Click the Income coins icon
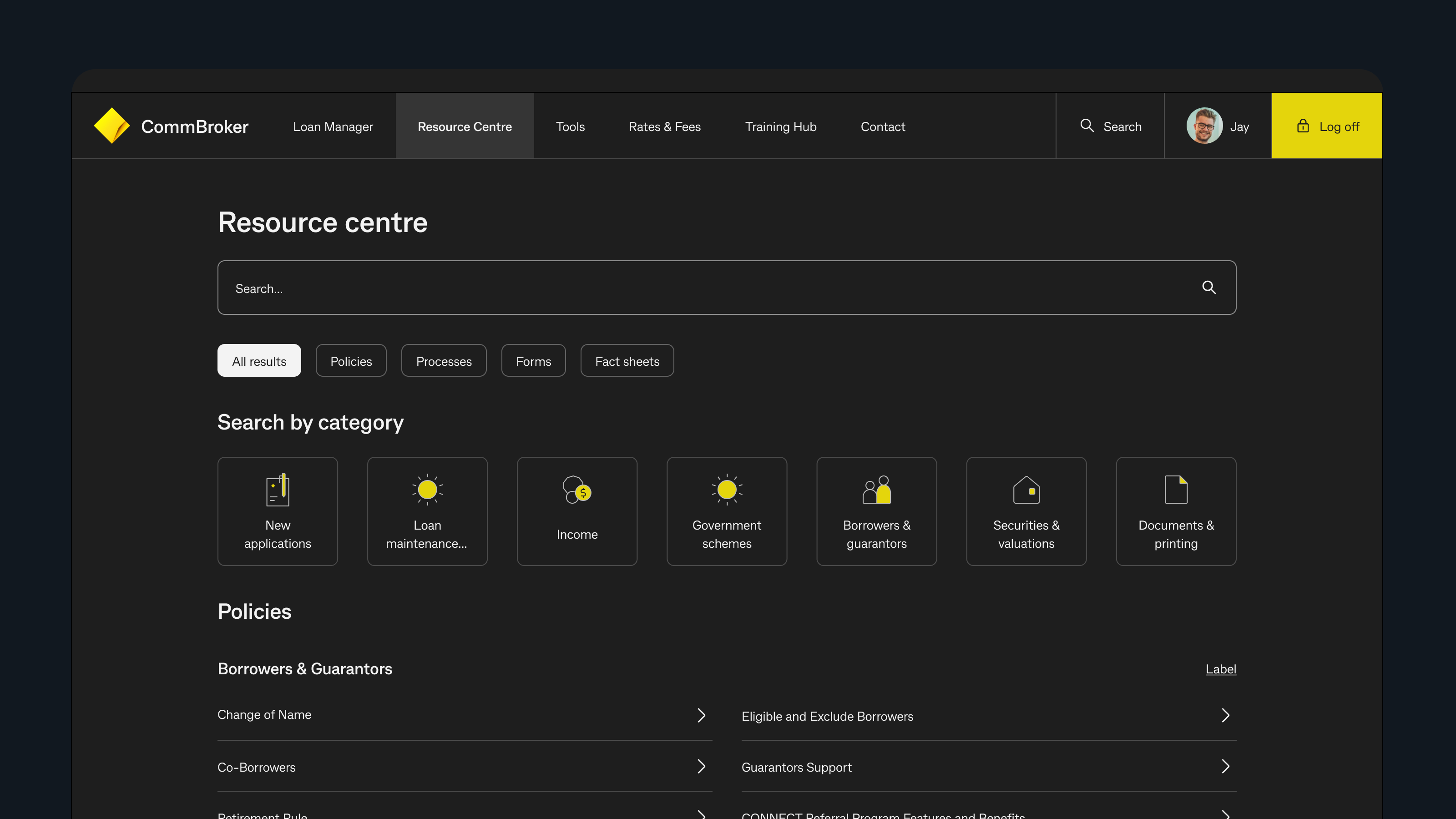The image size is (1456, 819). 577,490
